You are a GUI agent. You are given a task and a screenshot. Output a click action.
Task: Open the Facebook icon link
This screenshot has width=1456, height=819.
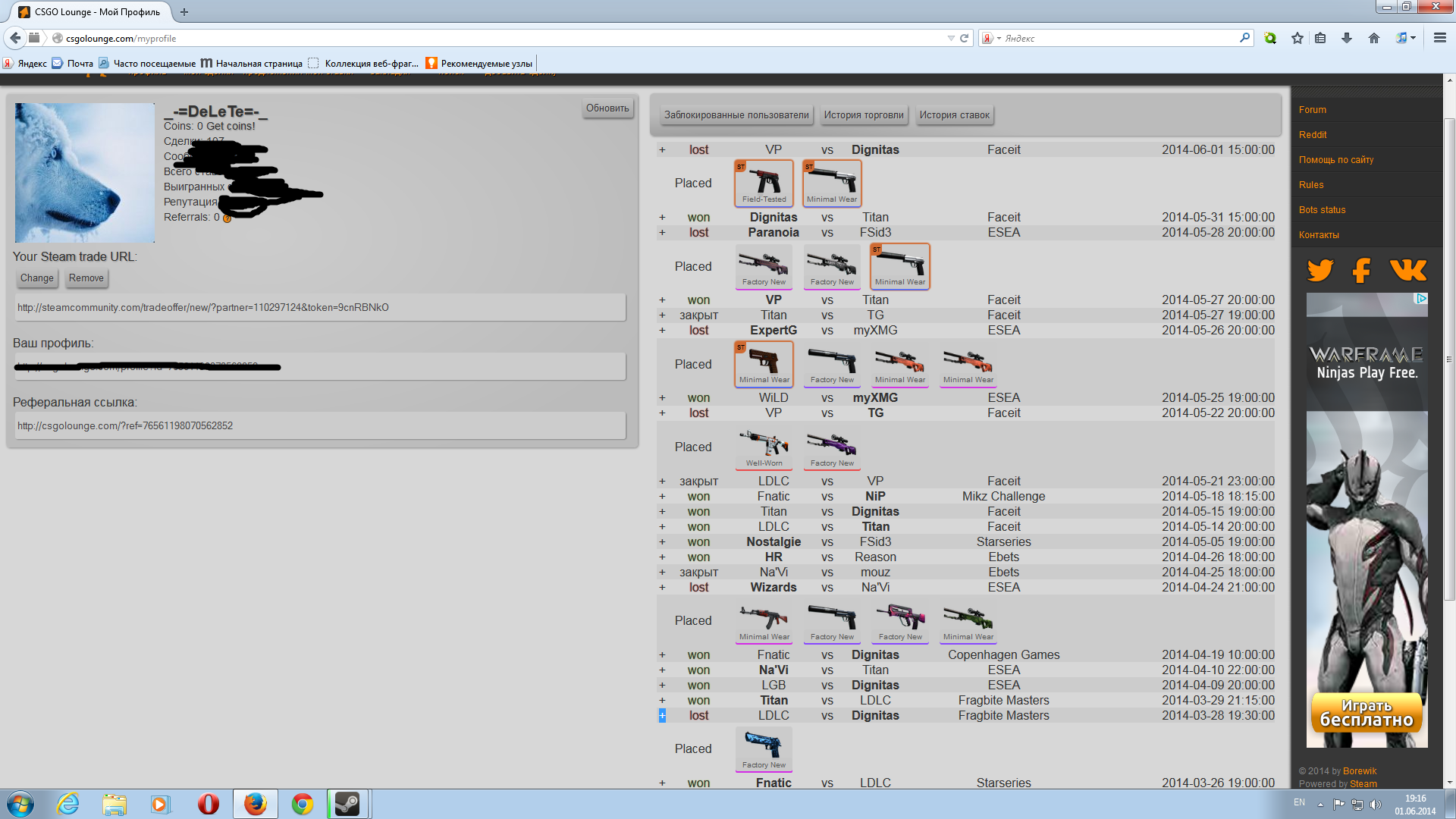pyautogui.click(x=1362, y=271)
